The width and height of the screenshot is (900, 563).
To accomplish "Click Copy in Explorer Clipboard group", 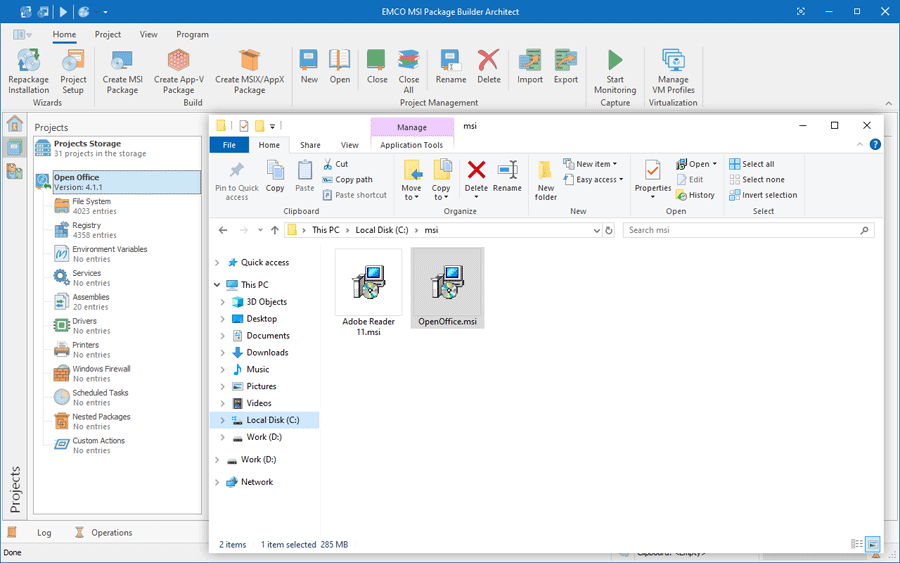I will click(275, 176).
